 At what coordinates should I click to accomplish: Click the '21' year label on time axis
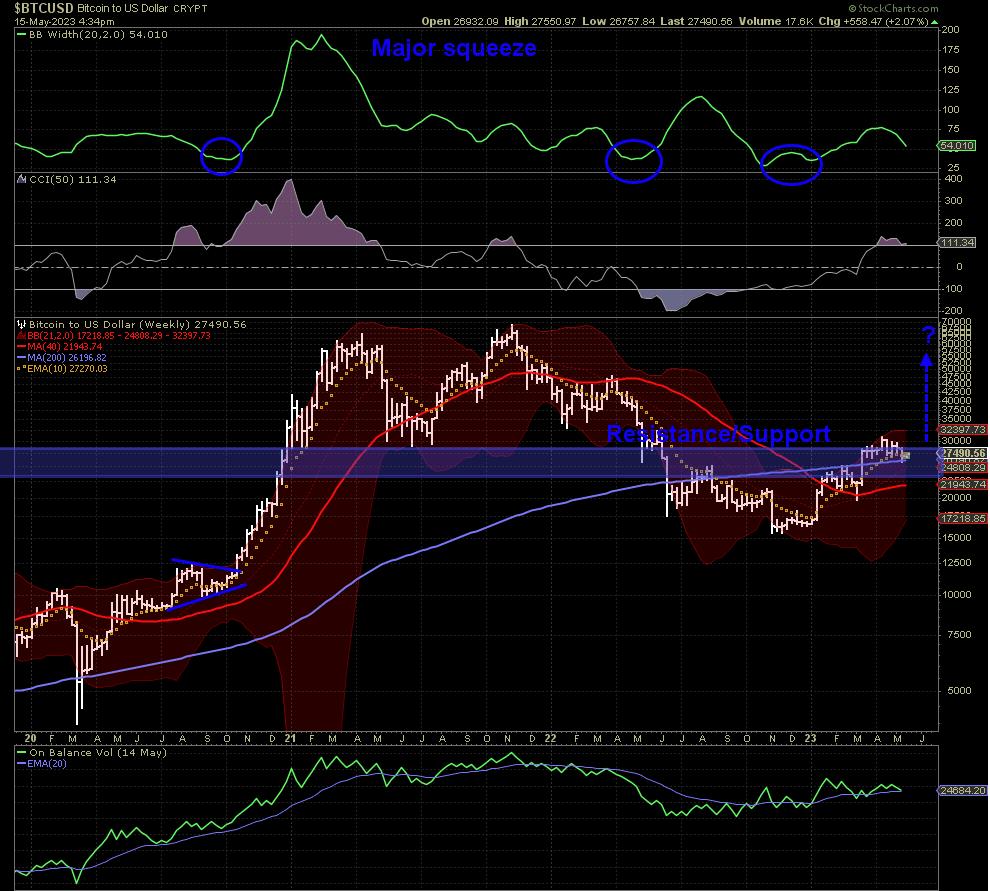coord(290,738)
